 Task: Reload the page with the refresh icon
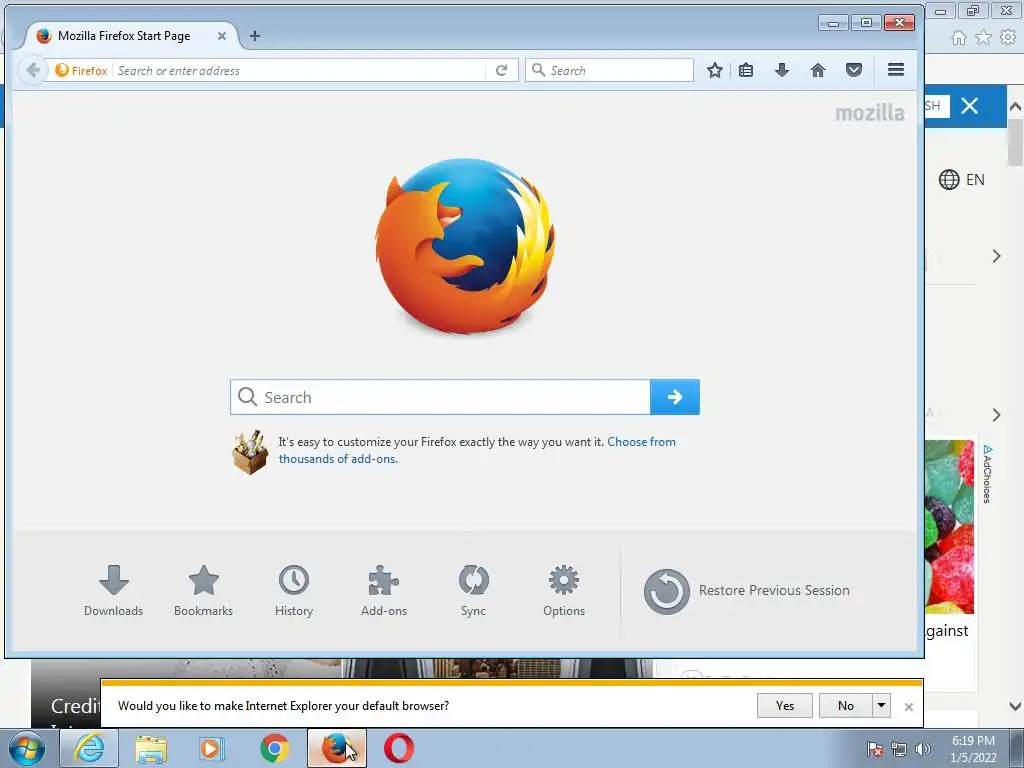pyautogui.click(x=502, y=71)
